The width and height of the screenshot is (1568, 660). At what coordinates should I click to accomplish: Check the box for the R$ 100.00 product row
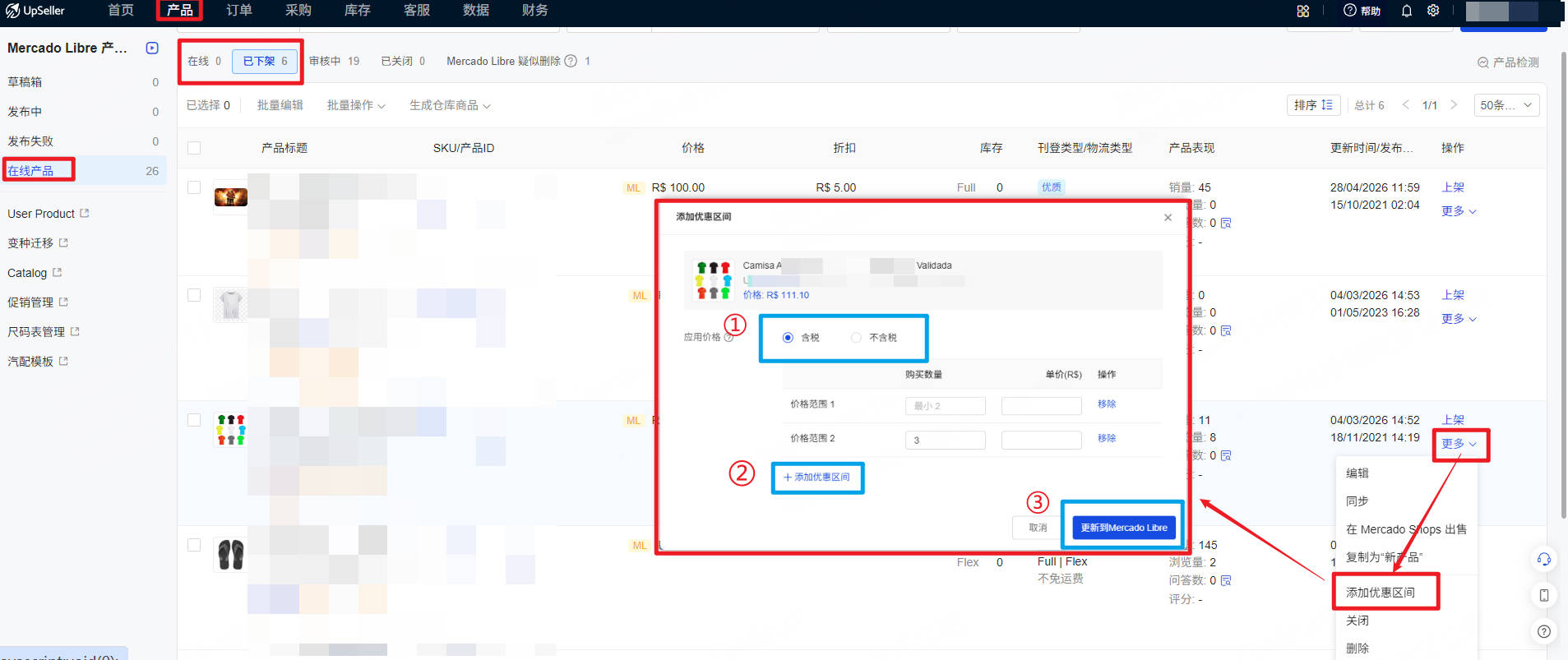(x=194, y=187)
